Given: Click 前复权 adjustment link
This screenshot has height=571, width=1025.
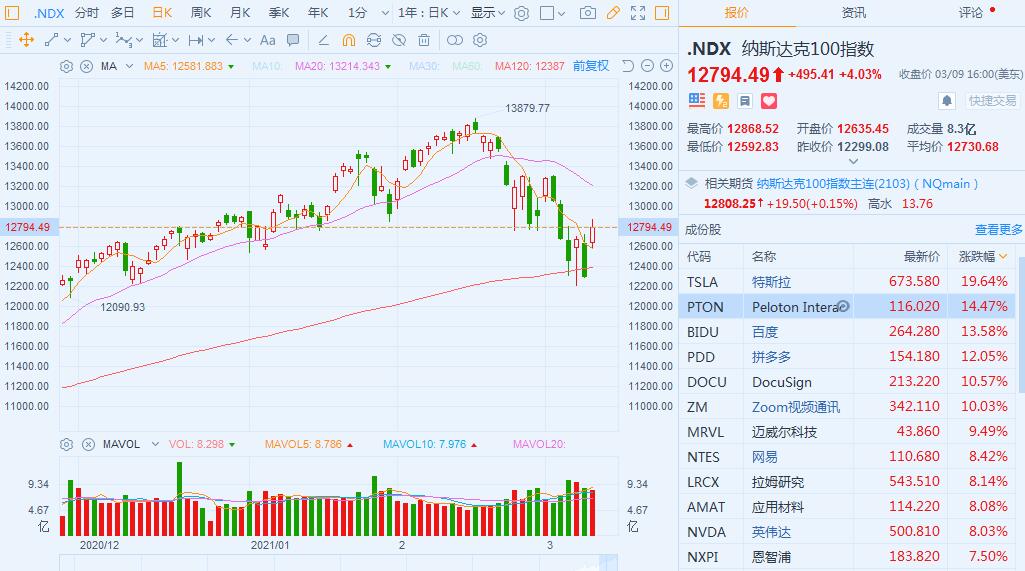Looking at the screenshot, I should (x=591, y=66).
